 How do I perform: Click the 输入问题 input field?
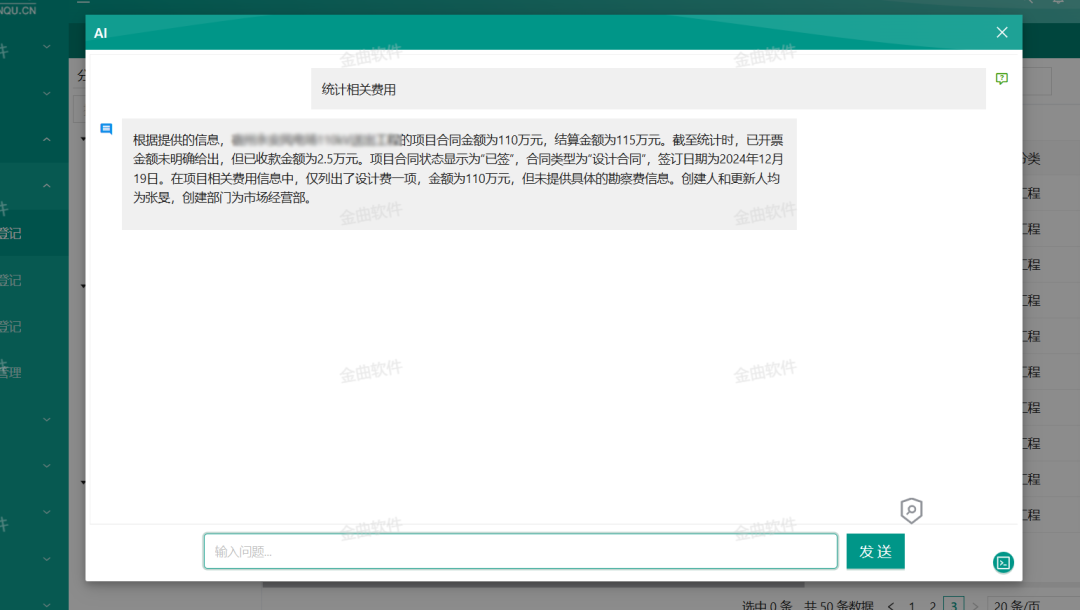pos(520,551)
